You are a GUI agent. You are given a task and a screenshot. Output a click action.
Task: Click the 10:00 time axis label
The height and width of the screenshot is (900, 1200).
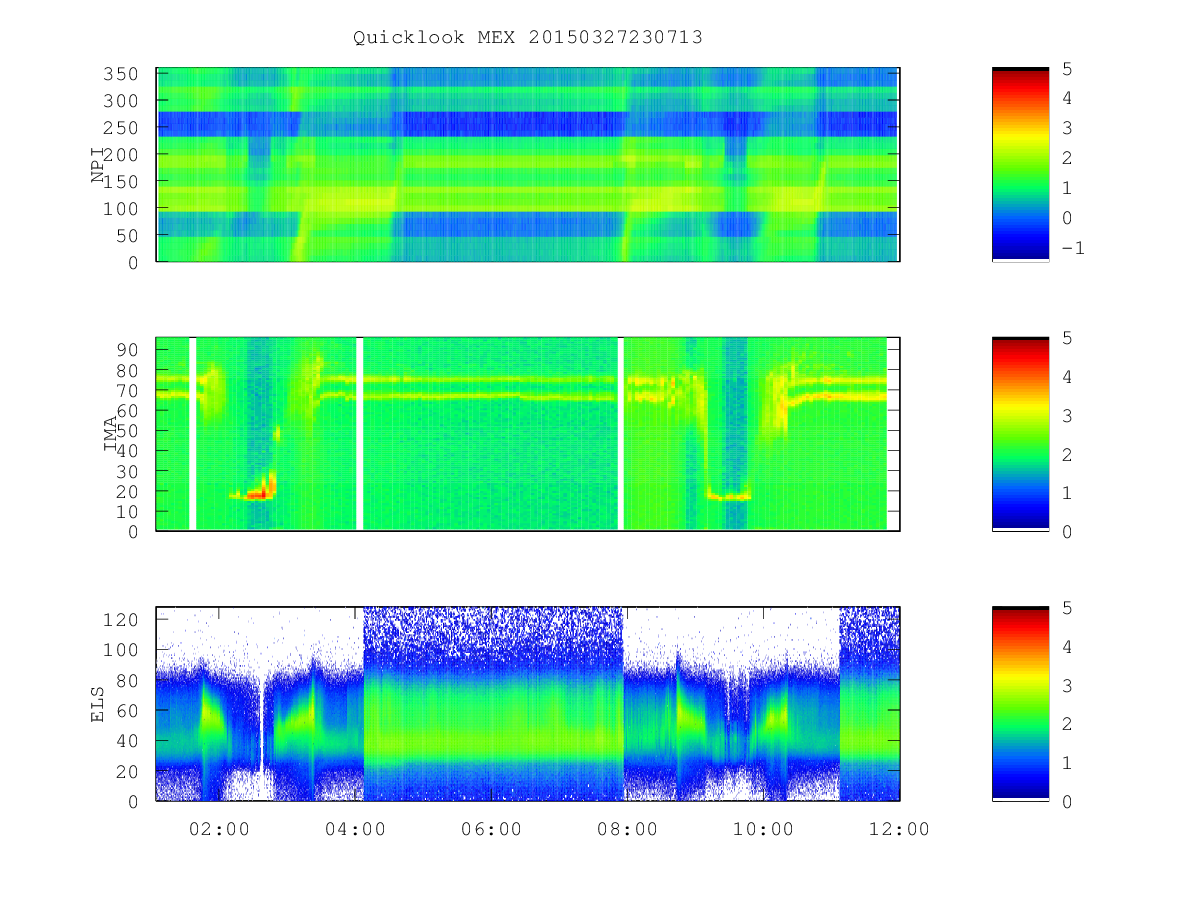(x=763, y=829)
